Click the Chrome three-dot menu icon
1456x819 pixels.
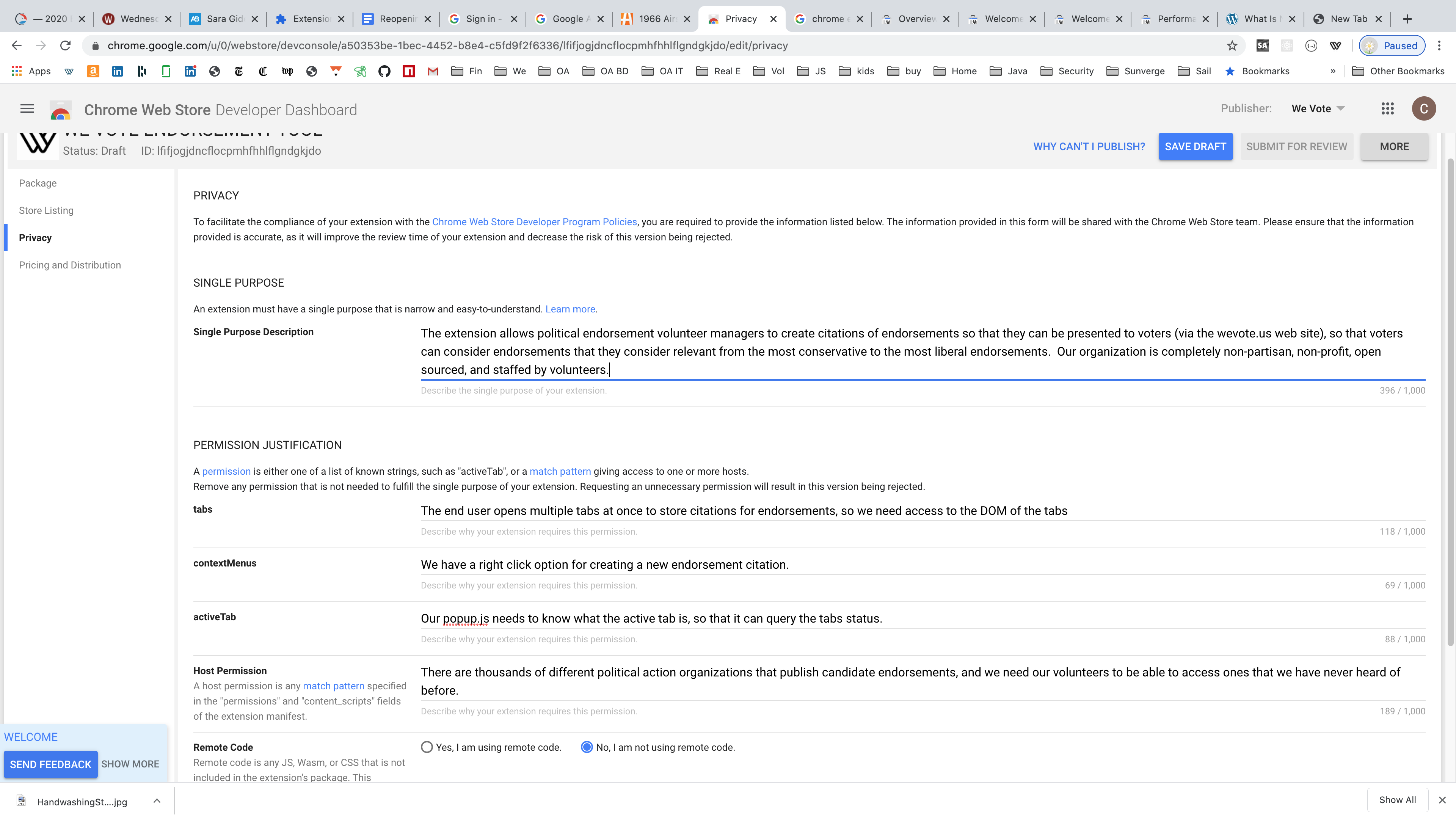click(x=1439, y=46)
